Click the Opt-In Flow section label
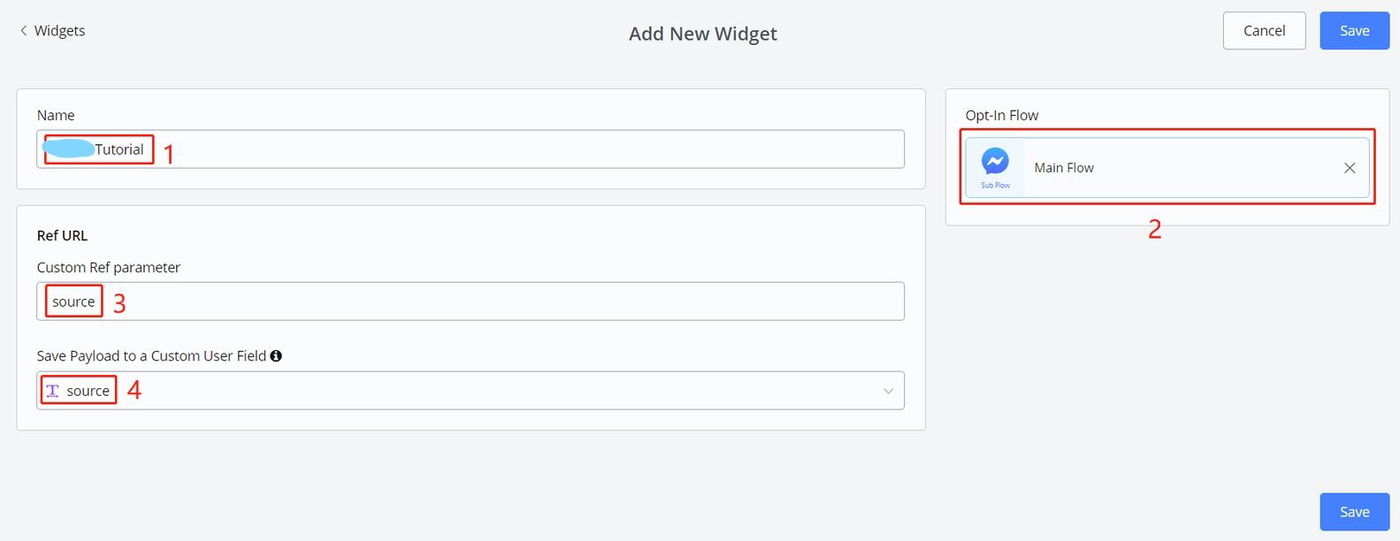The width and height of the screenshot is (1400, 541). tap(1001, 115)
